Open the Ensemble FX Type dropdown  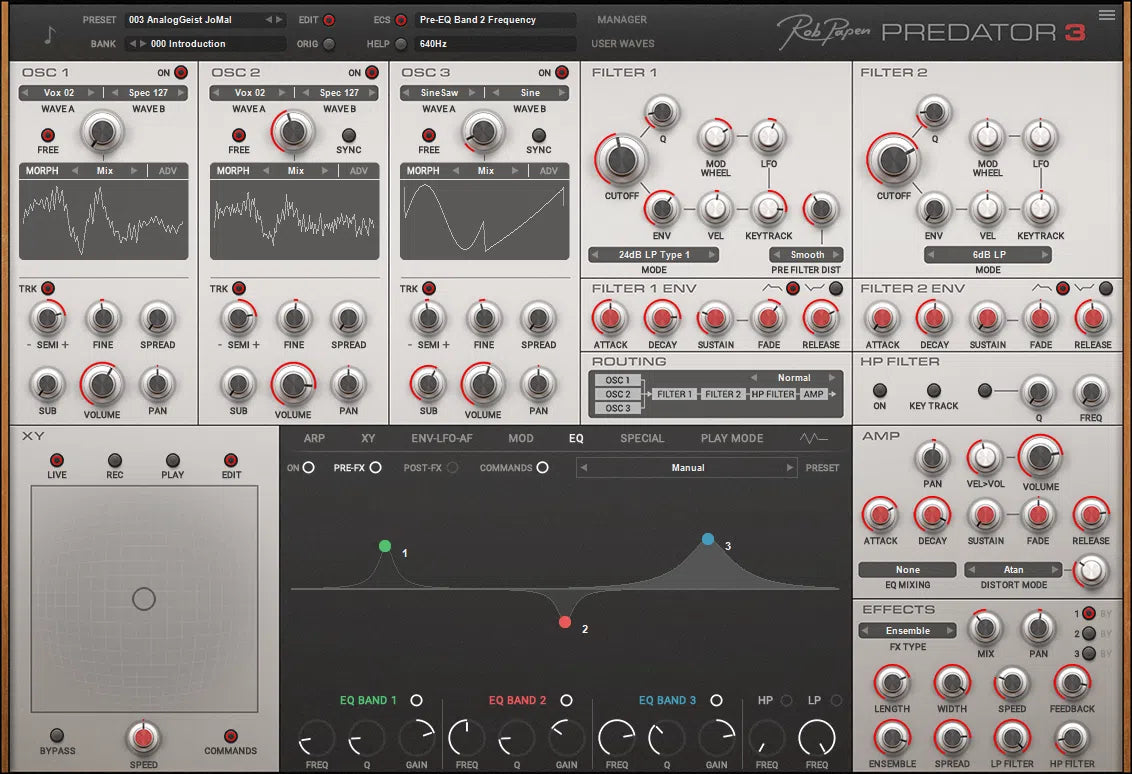(906, 630)
